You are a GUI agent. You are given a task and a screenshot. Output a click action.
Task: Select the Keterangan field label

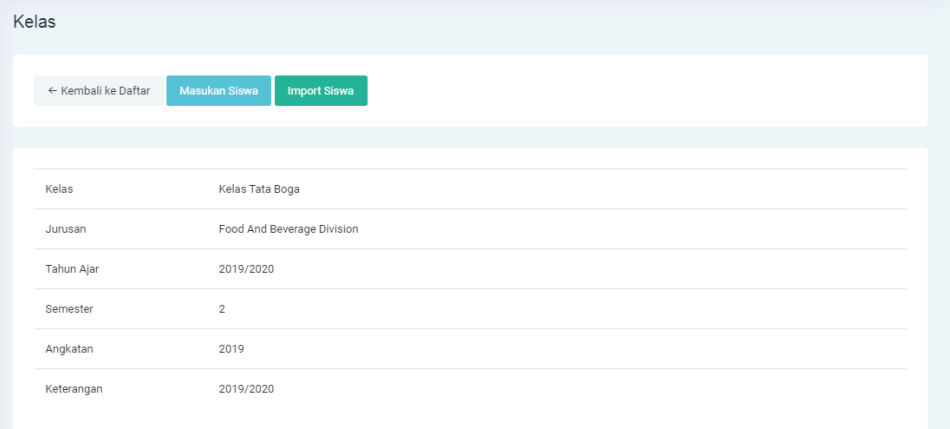click(x=74, y=389)
